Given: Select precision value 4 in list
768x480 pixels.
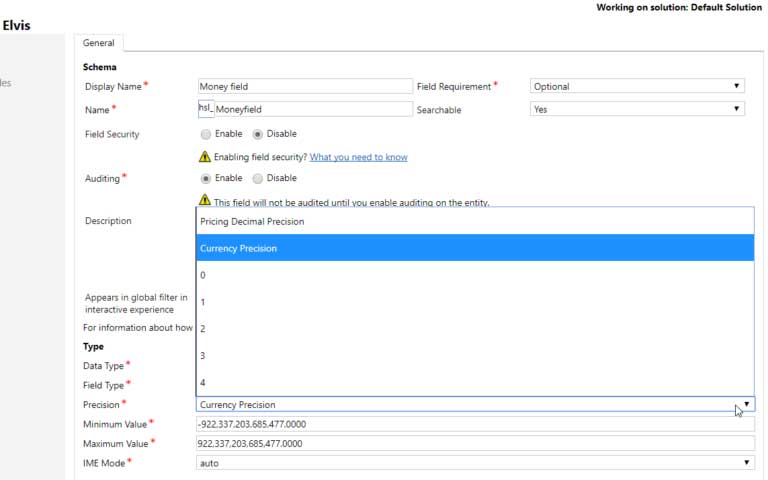Looking at the screenshot, I should [475, 383].
